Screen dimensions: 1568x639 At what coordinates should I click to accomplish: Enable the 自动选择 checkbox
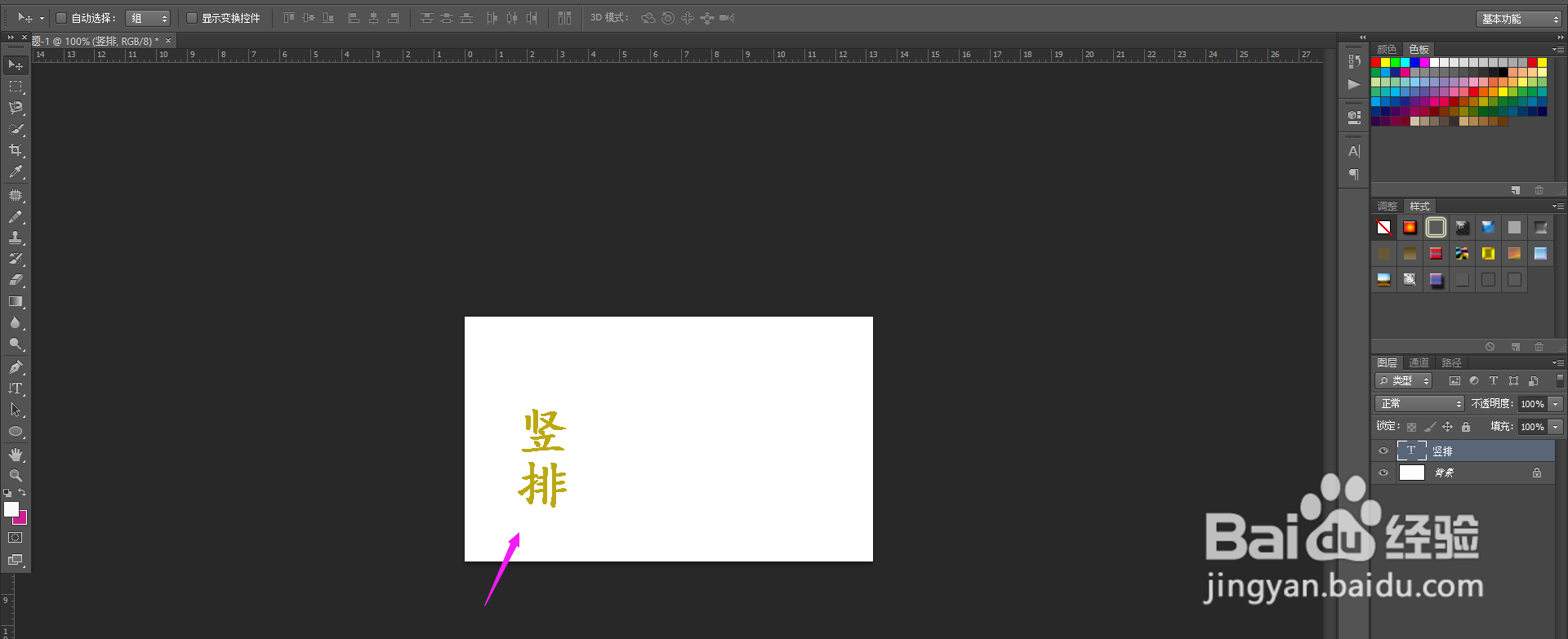[60, 18]
